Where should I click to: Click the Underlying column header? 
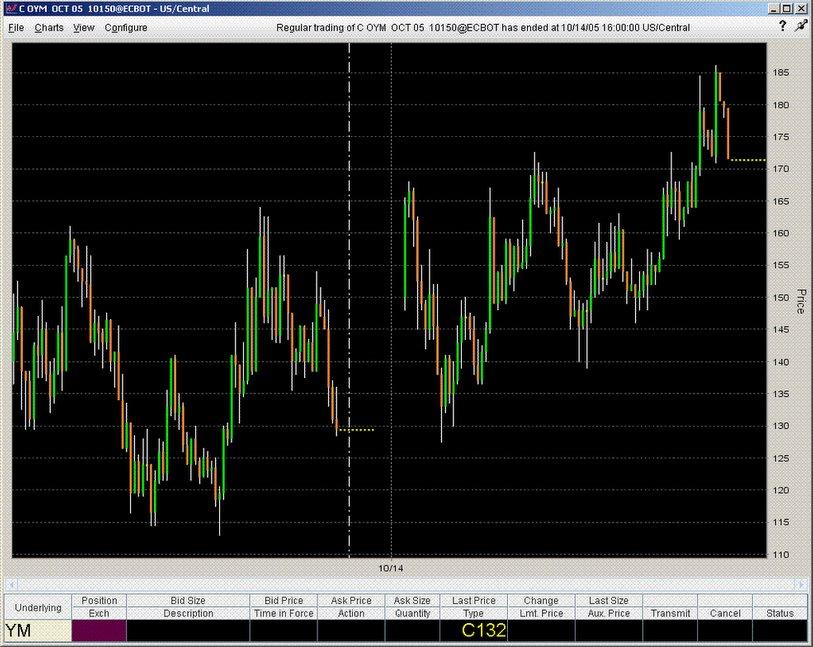[38, 607]
